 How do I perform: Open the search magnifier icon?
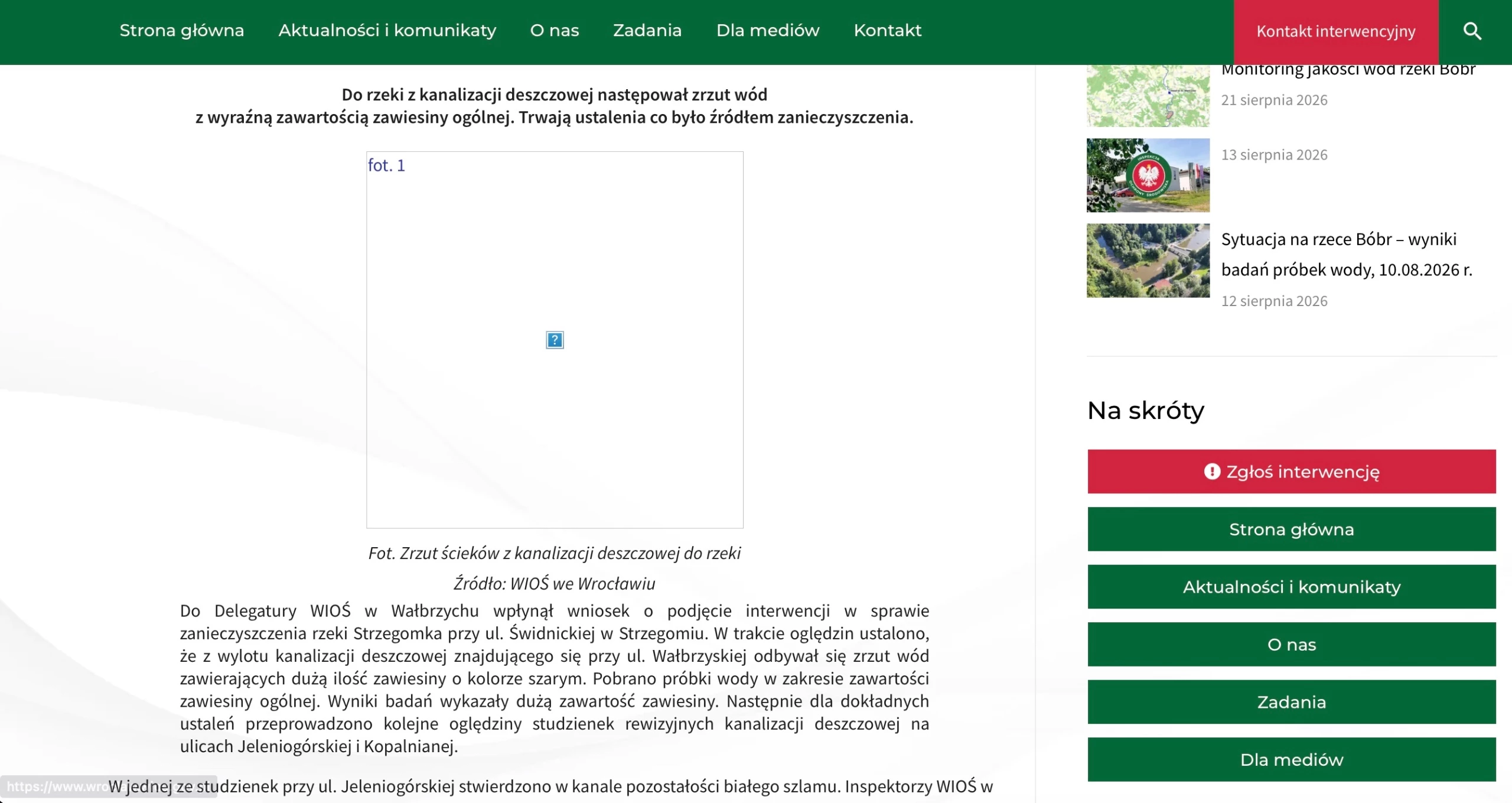1472,31
